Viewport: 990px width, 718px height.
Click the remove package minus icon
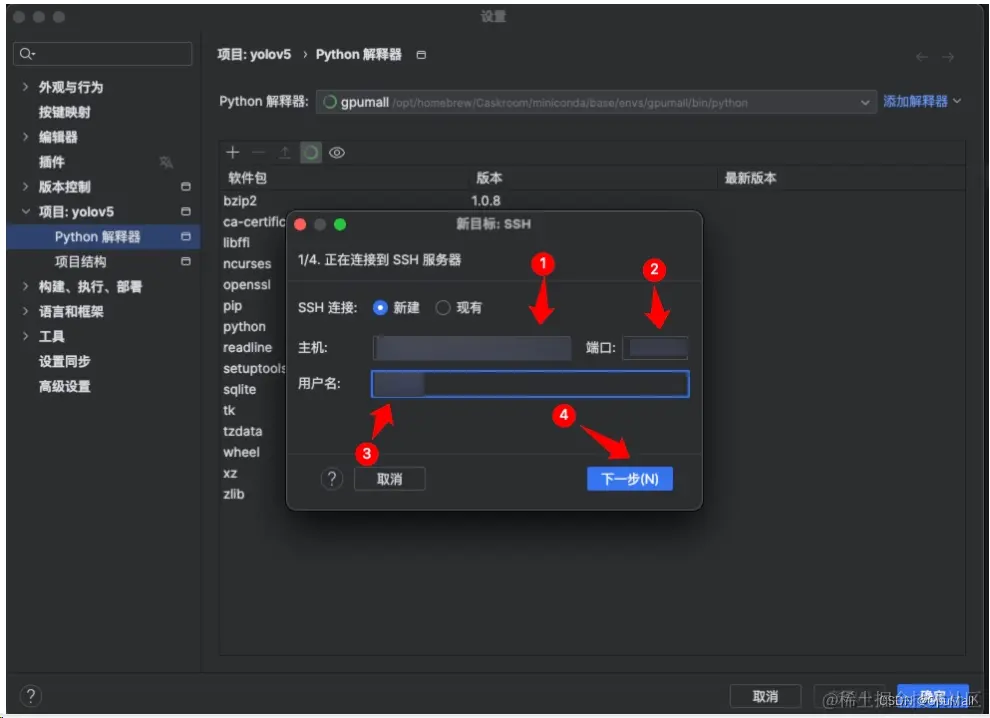point(258,152)
